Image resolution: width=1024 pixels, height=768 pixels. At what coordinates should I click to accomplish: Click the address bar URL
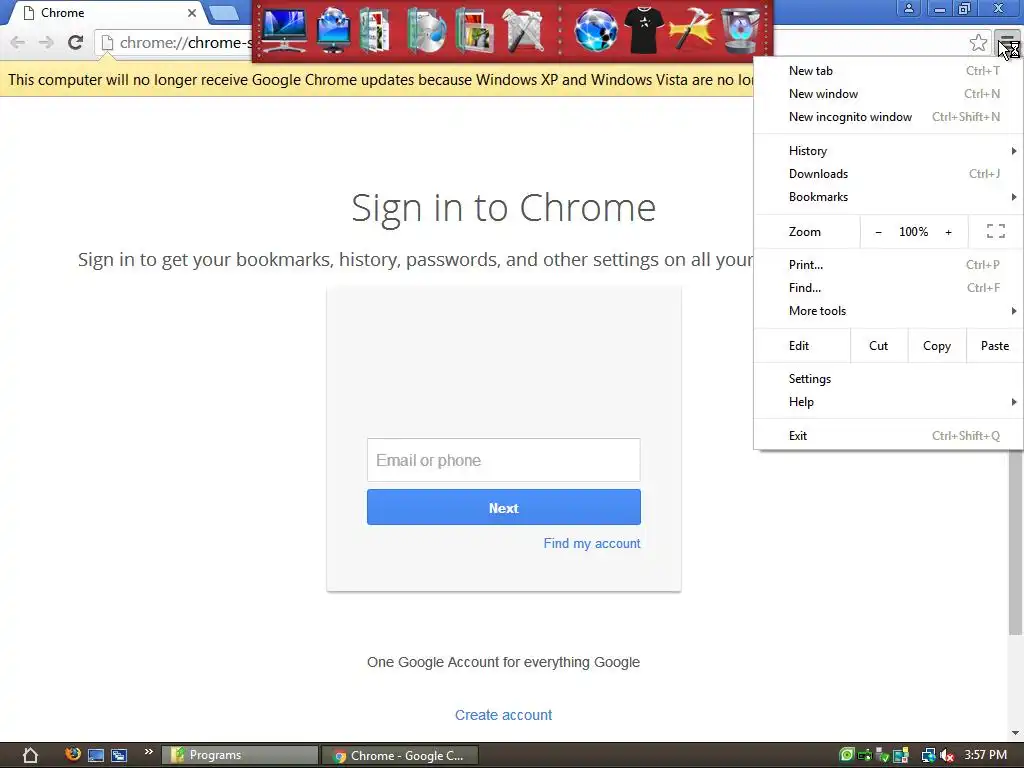click(x=186, y=43)
